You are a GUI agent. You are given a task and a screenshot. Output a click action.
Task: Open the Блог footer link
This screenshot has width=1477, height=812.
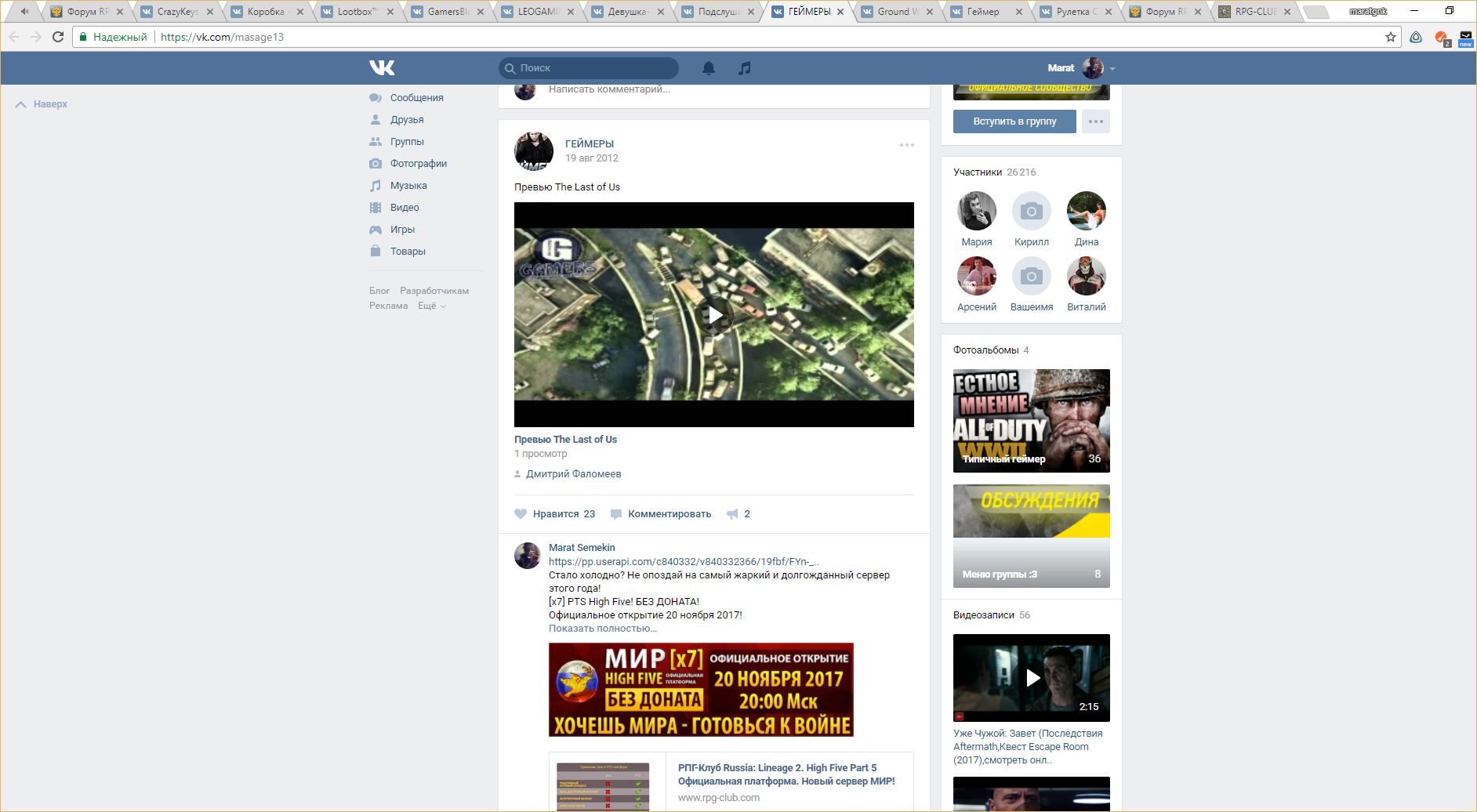(x=379, y=291)
